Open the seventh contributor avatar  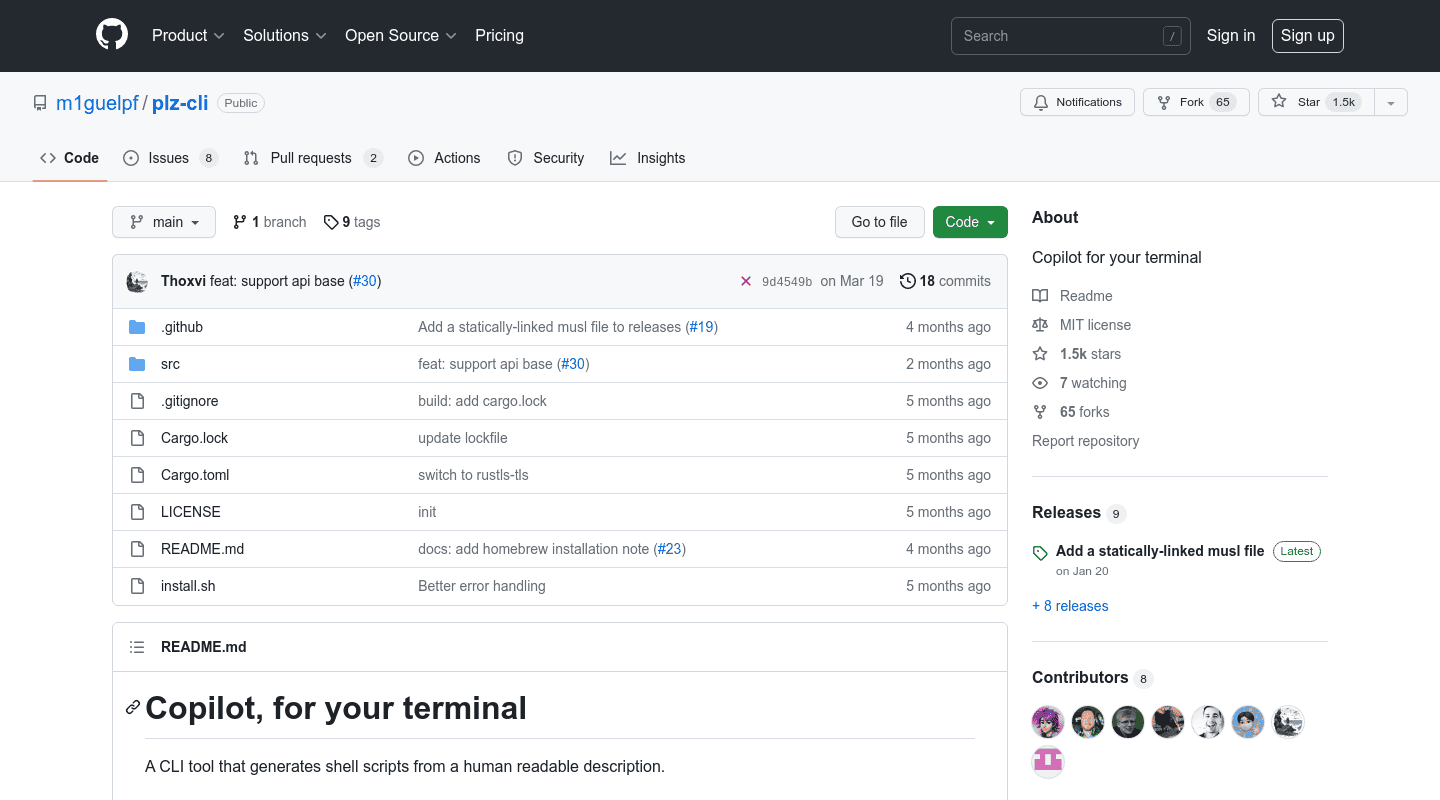[x=1288, y=722]
